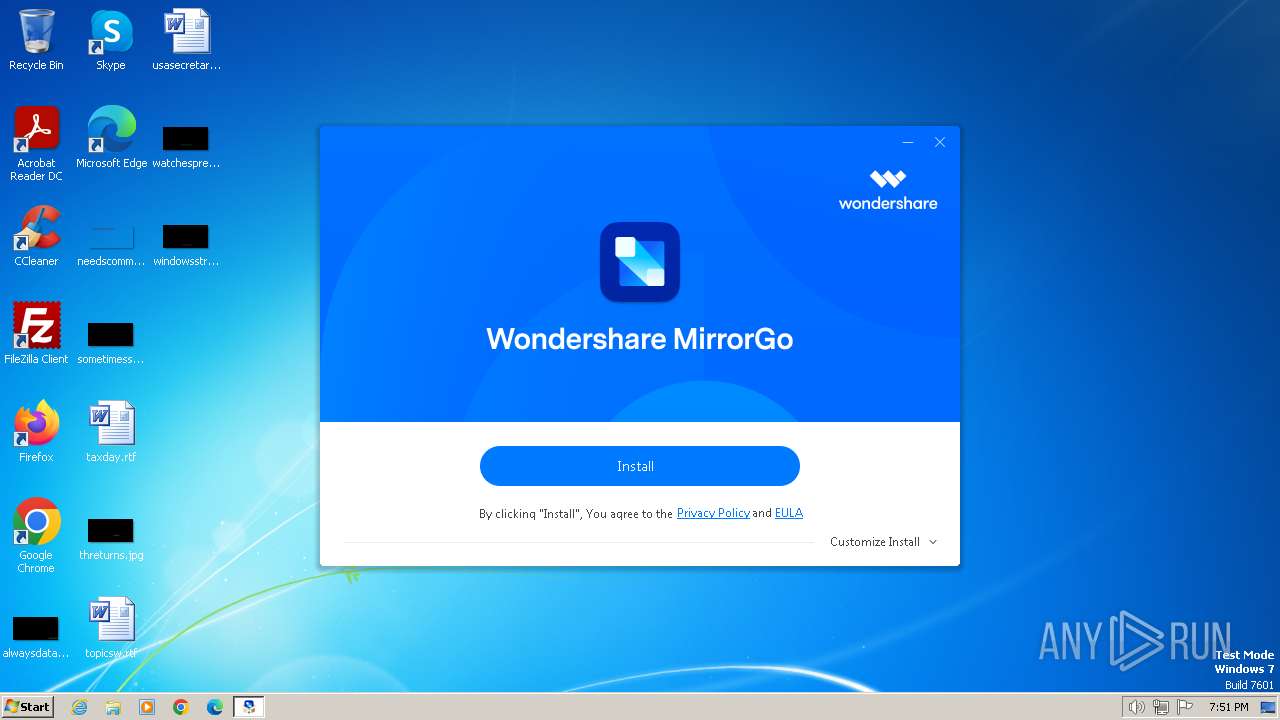1280x720 pixels.
Task: Open the EULA link
Action: (789, 513)
